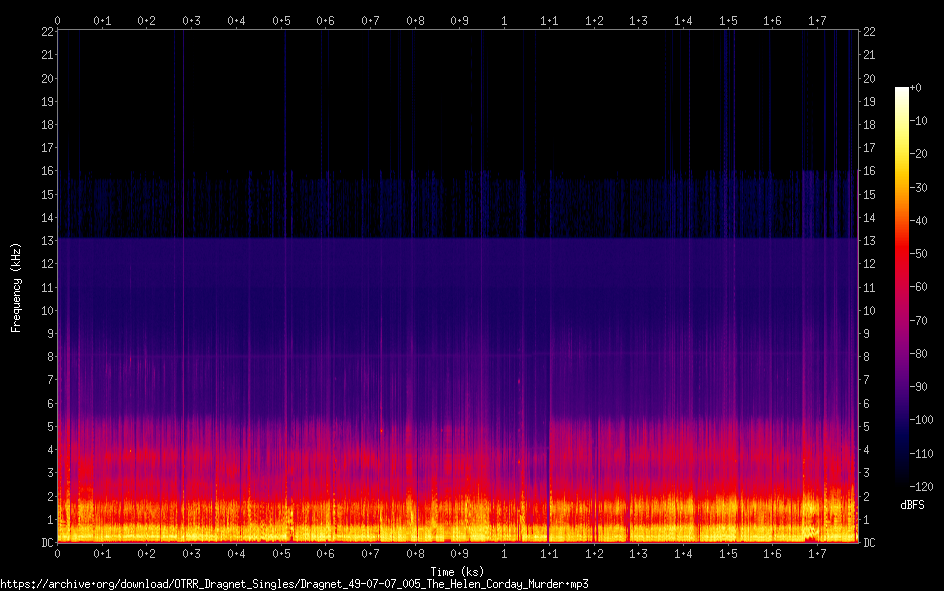944x591 pixels.
Task: Select the 0.3 tick on the bottom time axis
Action: pyautogui.click(x=191, y=553)
